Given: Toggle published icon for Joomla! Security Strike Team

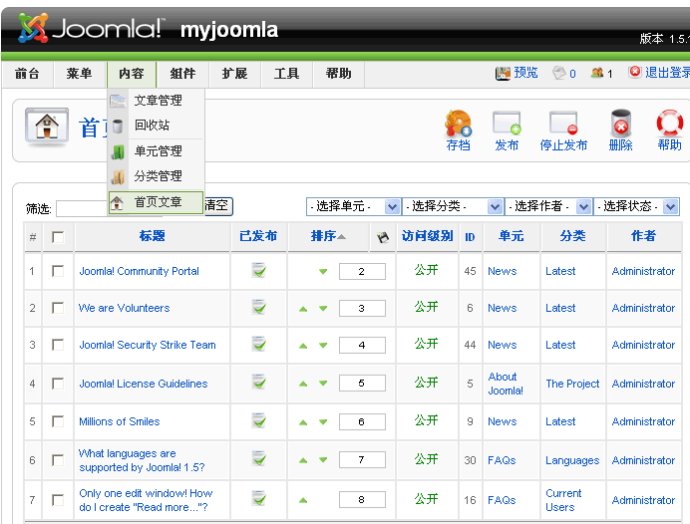Looking at the screenshot, I should [x=259, y=344].
